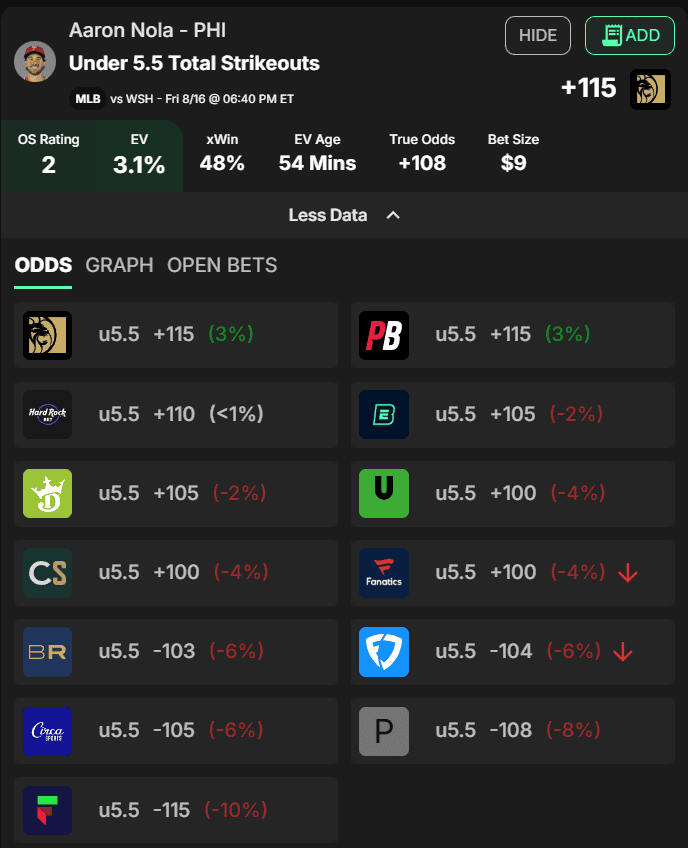This screenshot has height=848, width=688.
Task: Click the BetMGM lion sportsbook icon in odds list
Action: pos(48,335)
